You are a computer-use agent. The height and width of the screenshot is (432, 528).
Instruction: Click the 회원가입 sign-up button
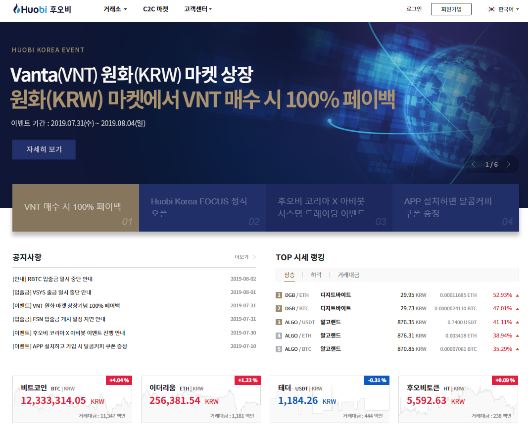[451, 9]
